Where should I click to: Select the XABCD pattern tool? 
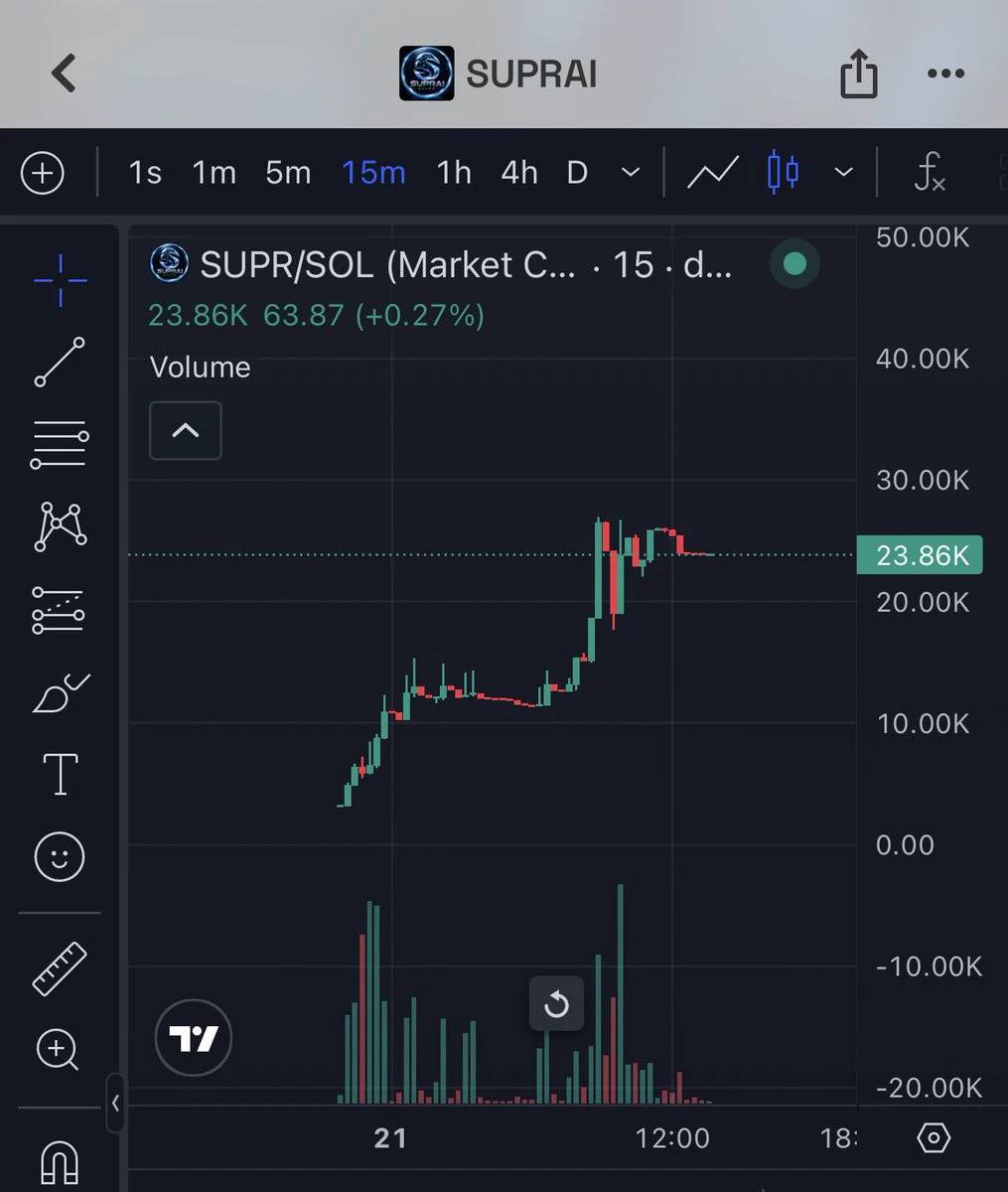click(x=60, y=526)
